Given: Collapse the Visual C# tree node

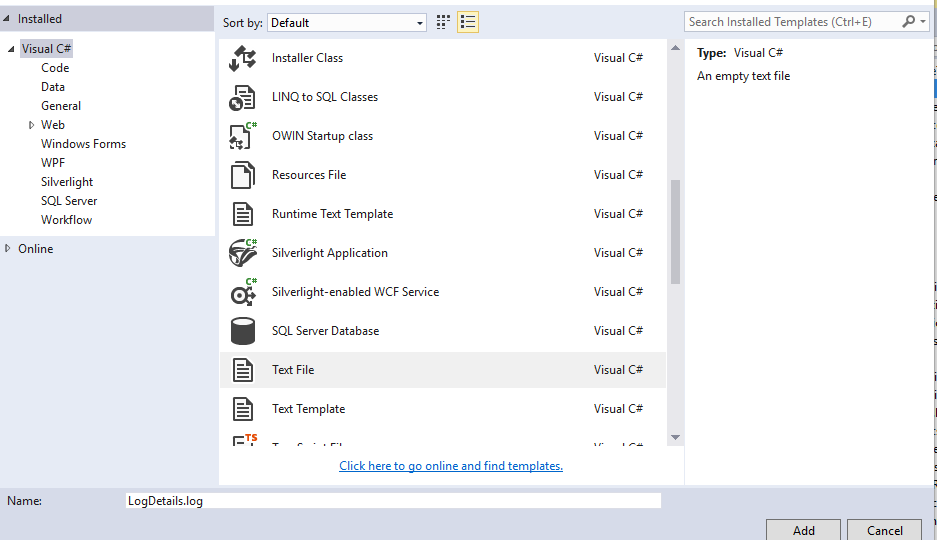Looking at the screenshot, I should 11,49.
